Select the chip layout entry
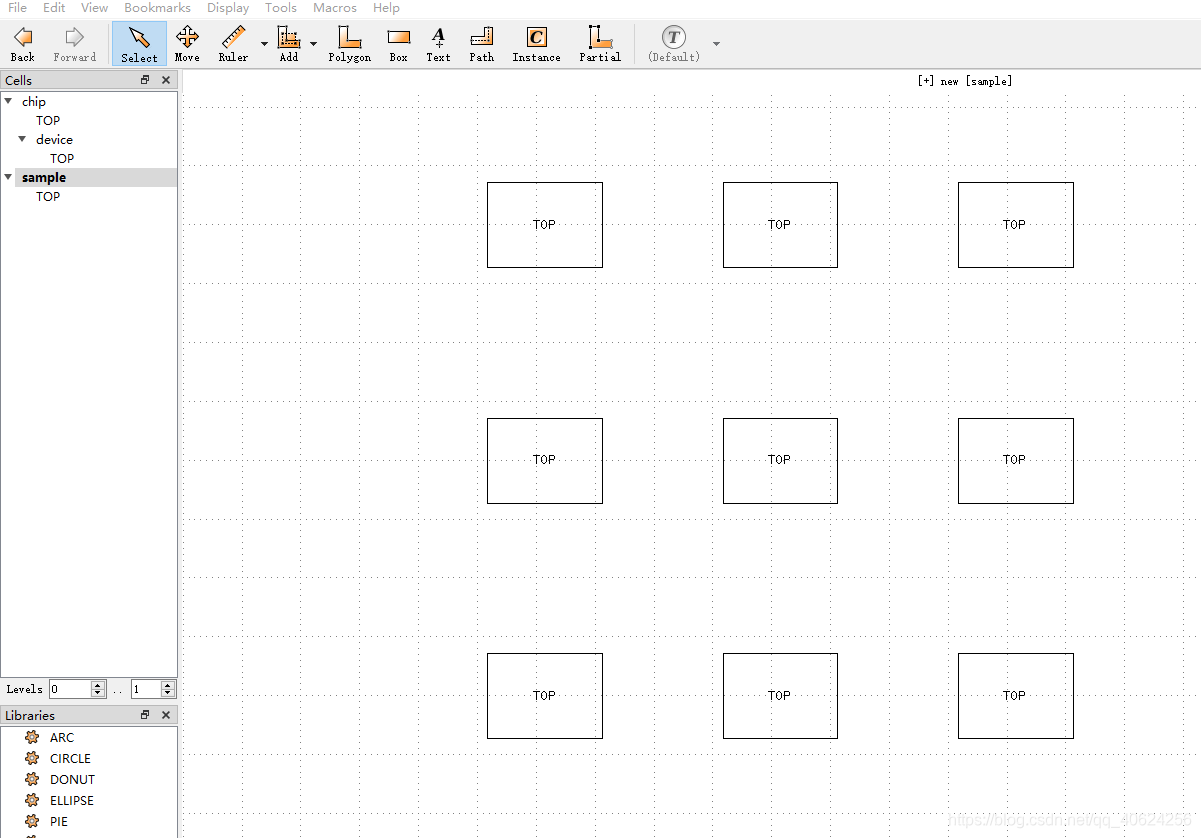 click(x=34, y=101)
